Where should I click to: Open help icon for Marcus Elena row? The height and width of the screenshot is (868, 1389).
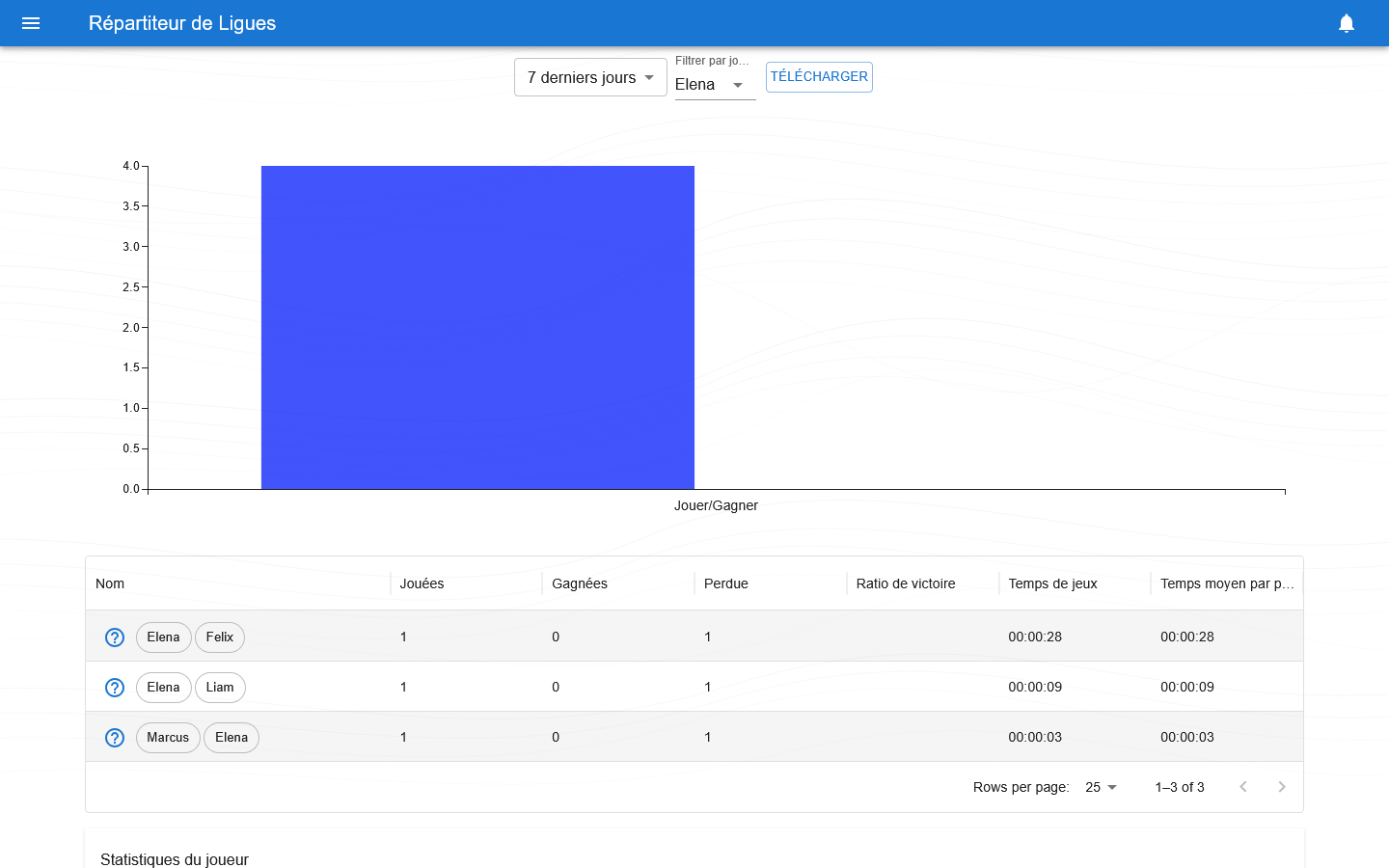click(x=115, y=738)
